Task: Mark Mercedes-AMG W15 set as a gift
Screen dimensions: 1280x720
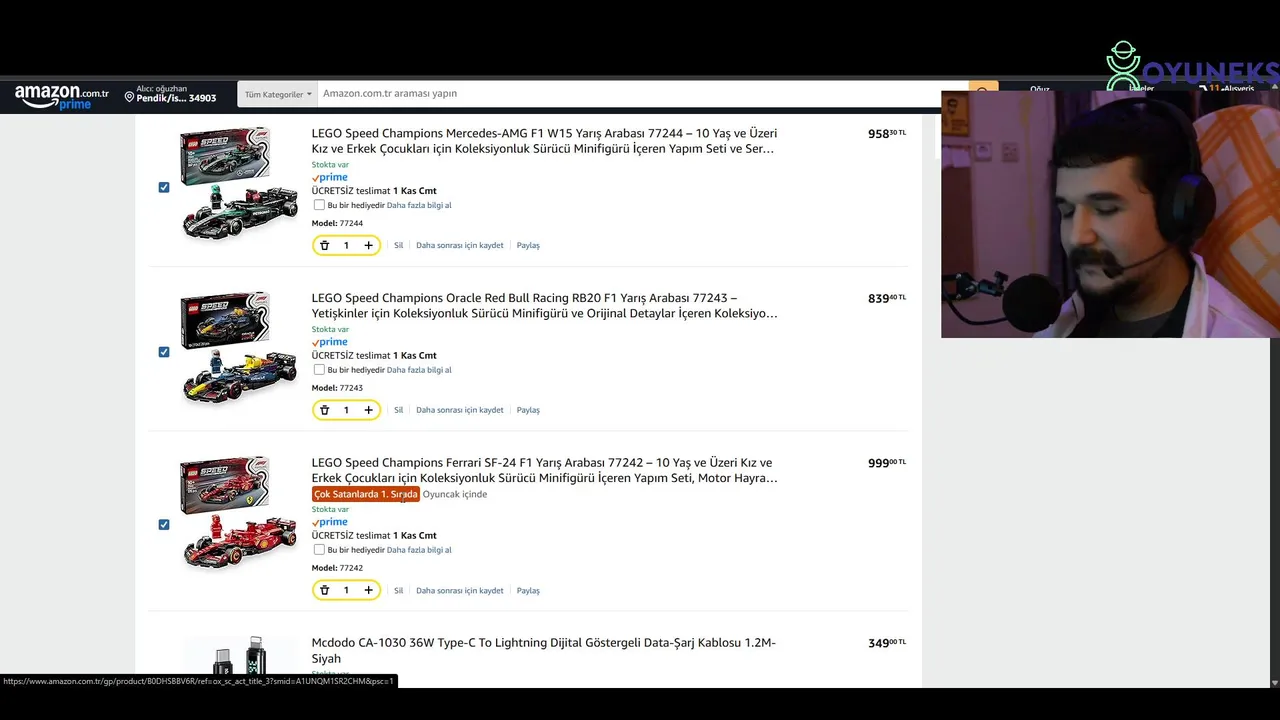Action: tap(319, 205)
